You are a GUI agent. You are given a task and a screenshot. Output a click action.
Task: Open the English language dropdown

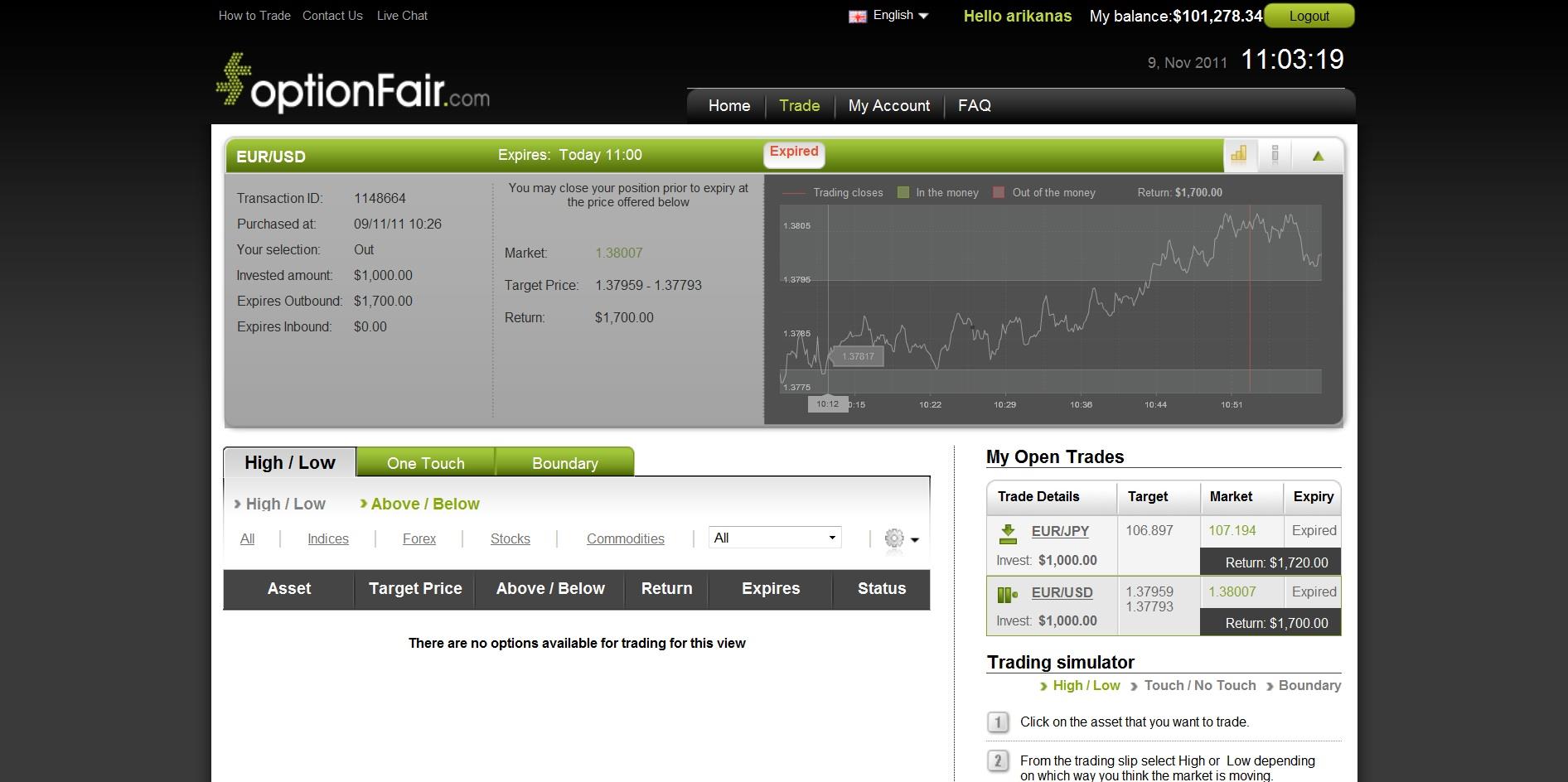(x=901, y=16)
